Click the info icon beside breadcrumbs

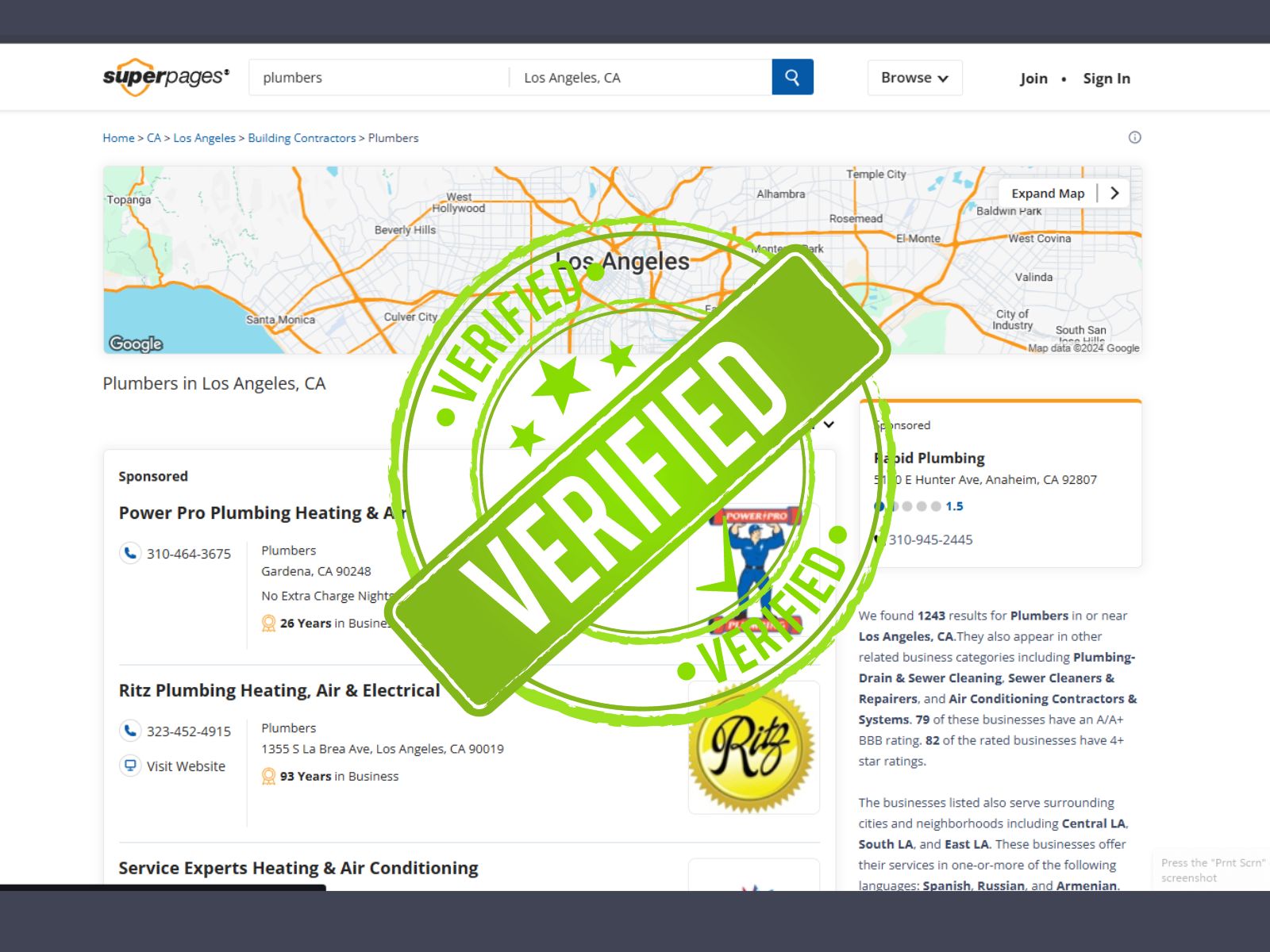pyautogui.click(x=1135, y=137)
